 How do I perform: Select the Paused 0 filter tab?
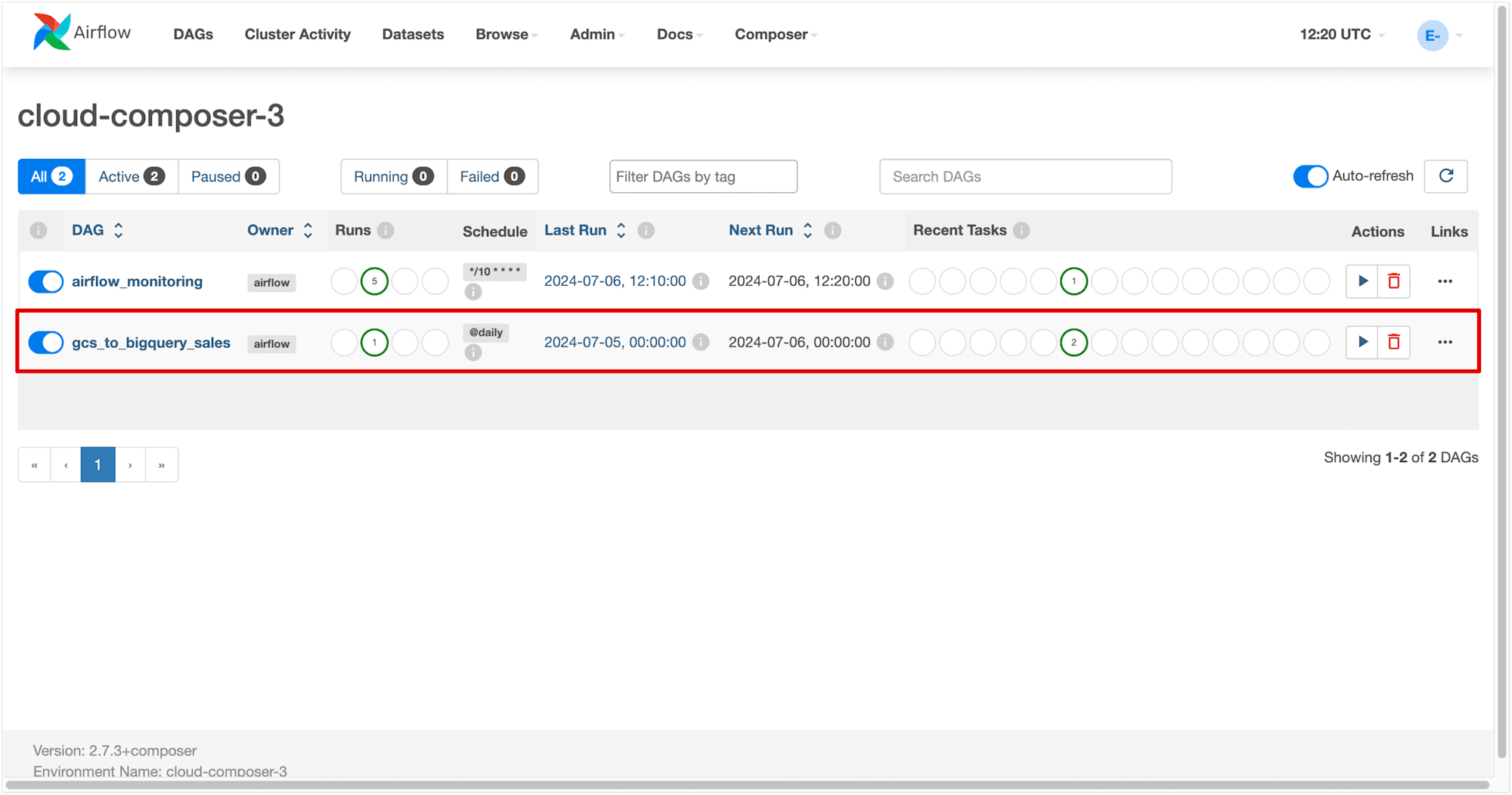tap(228, 176)
